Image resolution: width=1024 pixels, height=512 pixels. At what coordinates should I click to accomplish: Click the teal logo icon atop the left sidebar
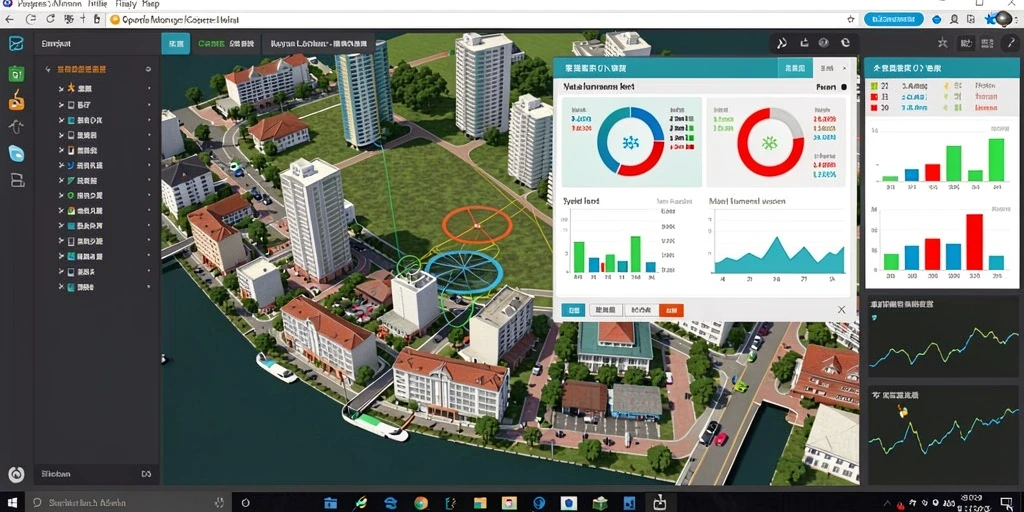coord(16,44)
